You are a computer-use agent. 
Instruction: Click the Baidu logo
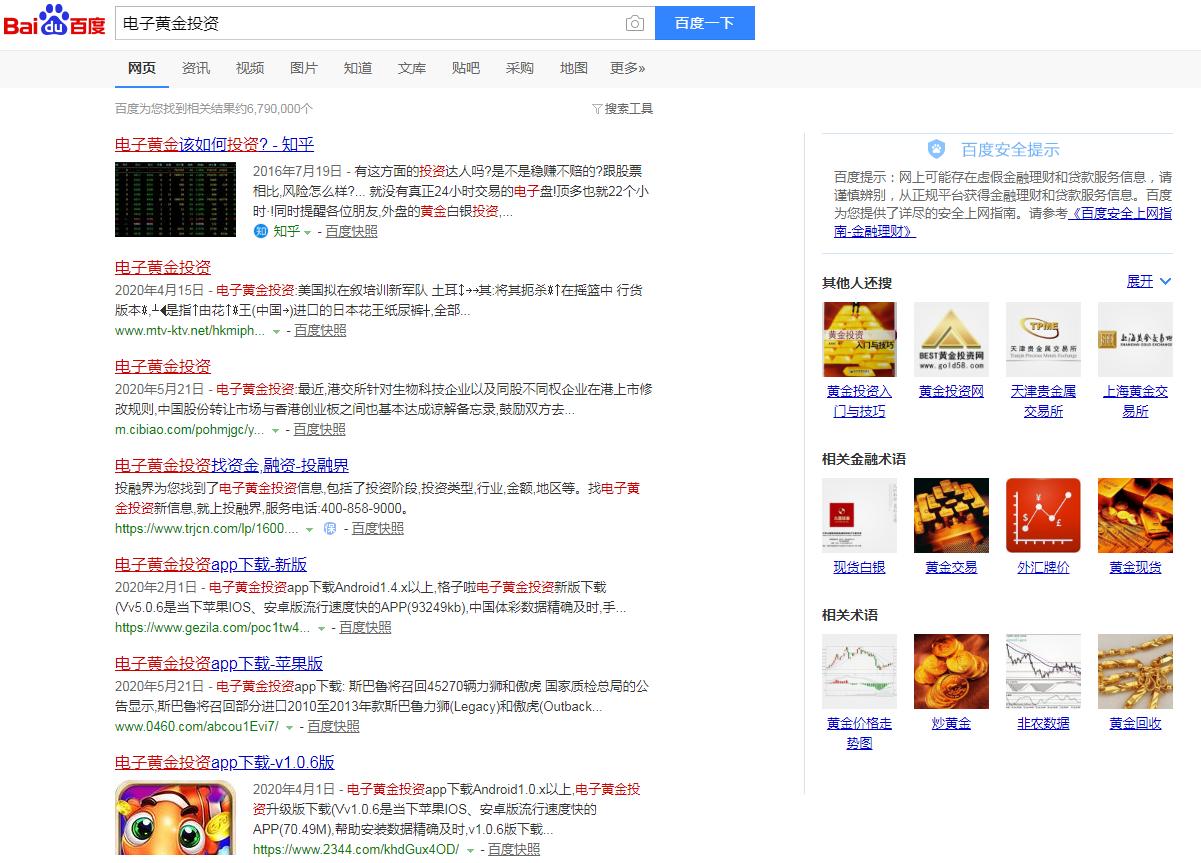54,21
